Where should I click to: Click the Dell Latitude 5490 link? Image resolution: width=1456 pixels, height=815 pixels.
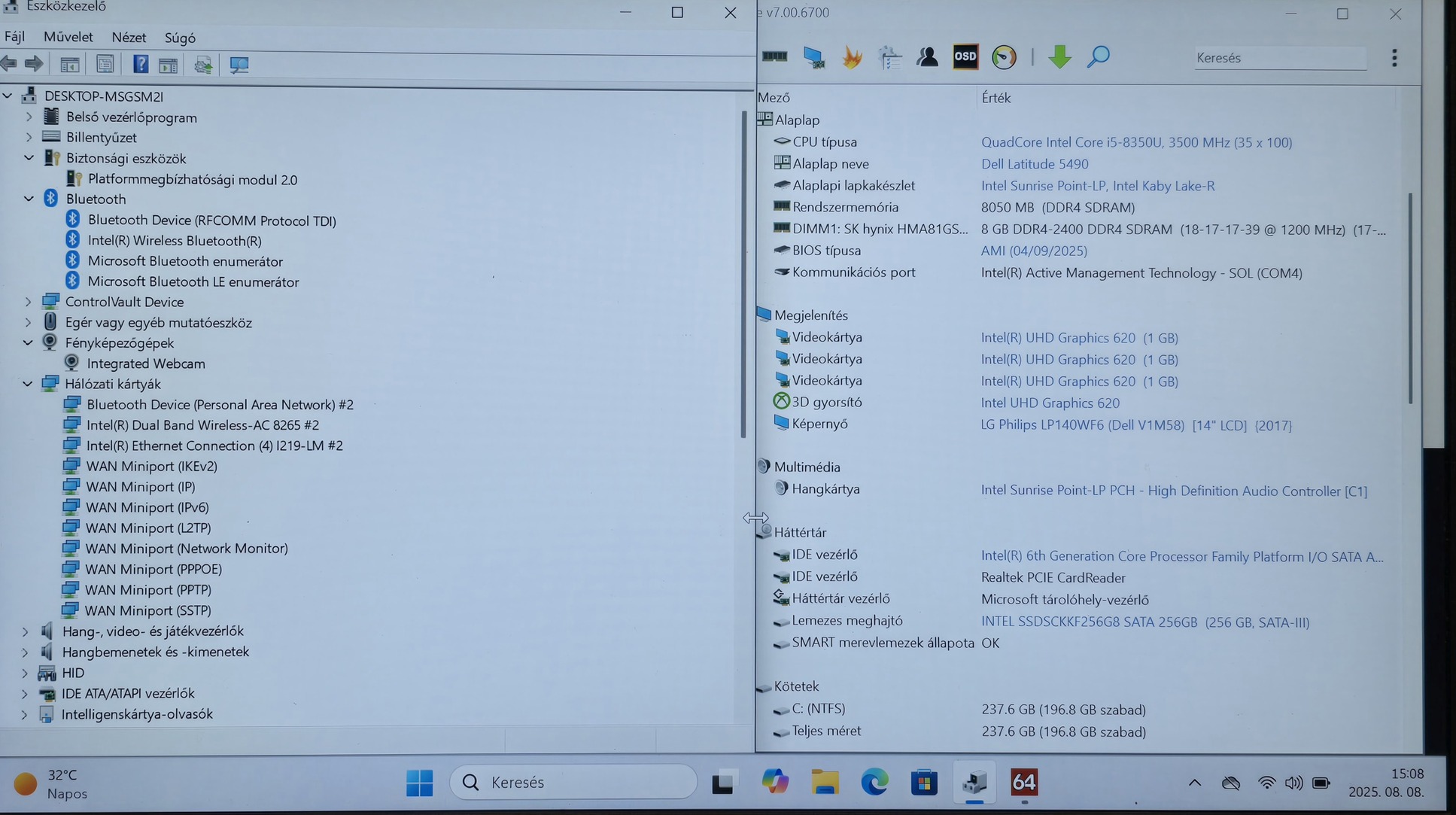click(x=1034, y=164)
